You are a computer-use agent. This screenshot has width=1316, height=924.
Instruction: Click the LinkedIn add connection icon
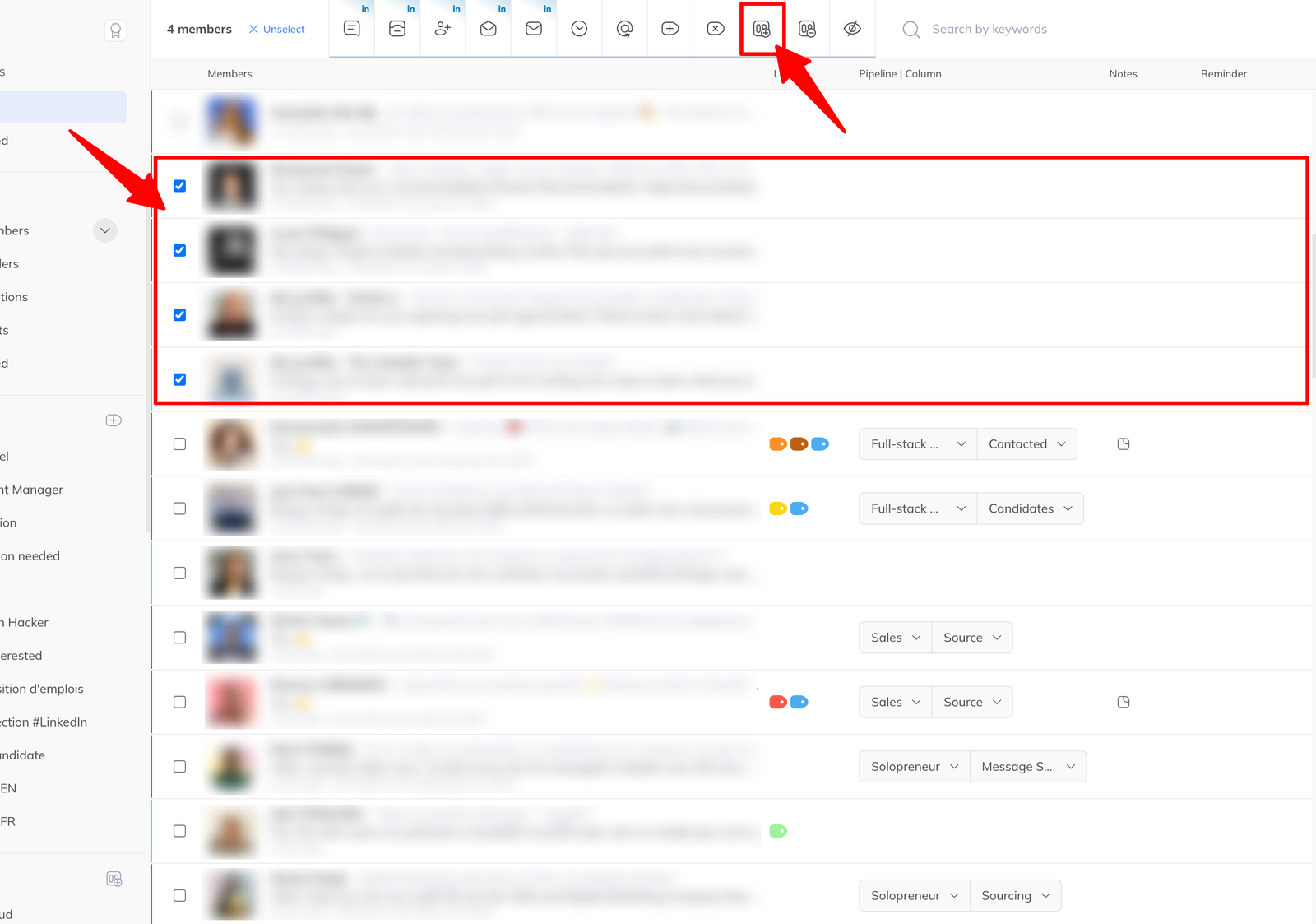point(443,29)
